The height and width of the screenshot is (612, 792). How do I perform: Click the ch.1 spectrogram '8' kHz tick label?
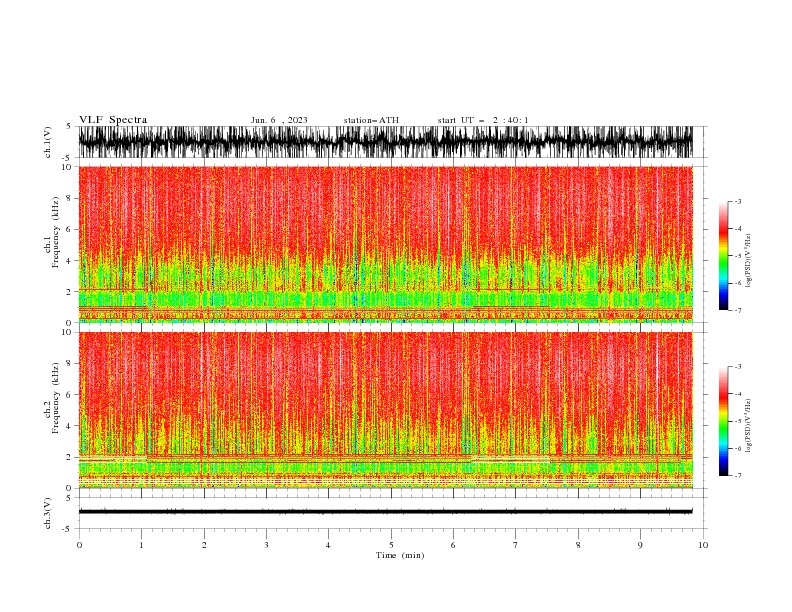69,198
